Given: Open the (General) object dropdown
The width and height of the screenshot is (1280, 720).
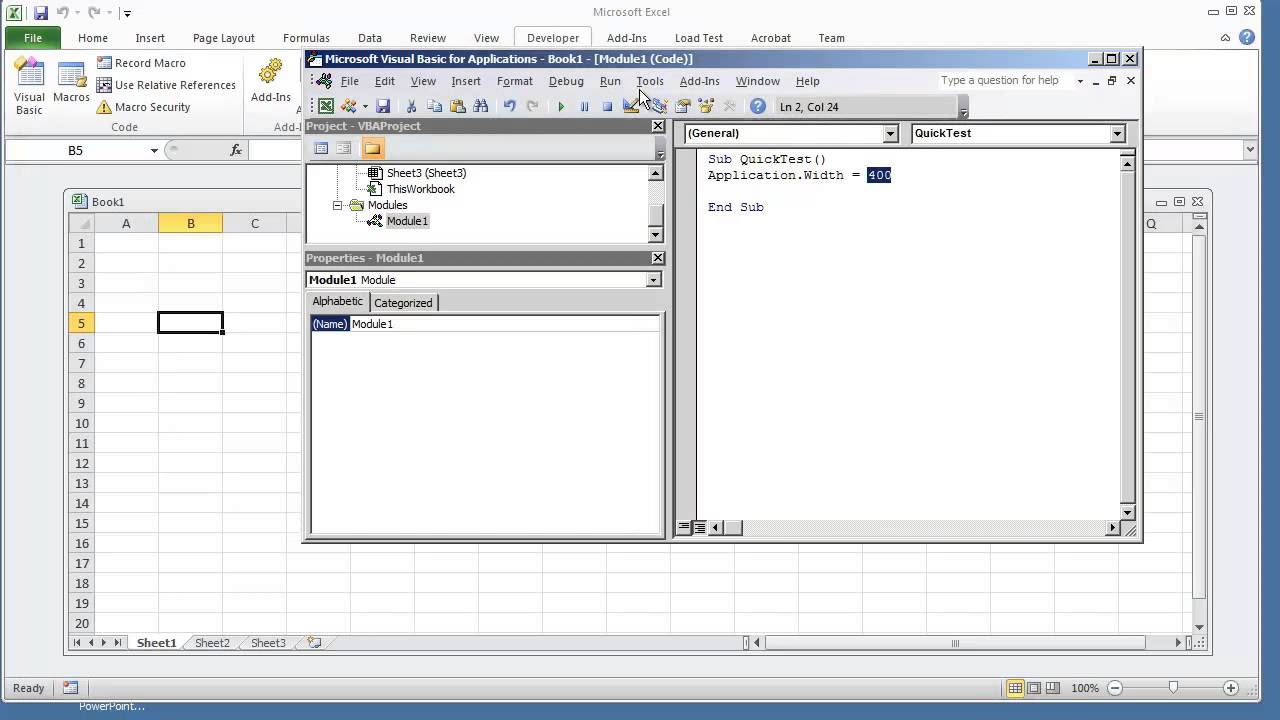Looking at the screenshot, I should [x=890, y=133].
